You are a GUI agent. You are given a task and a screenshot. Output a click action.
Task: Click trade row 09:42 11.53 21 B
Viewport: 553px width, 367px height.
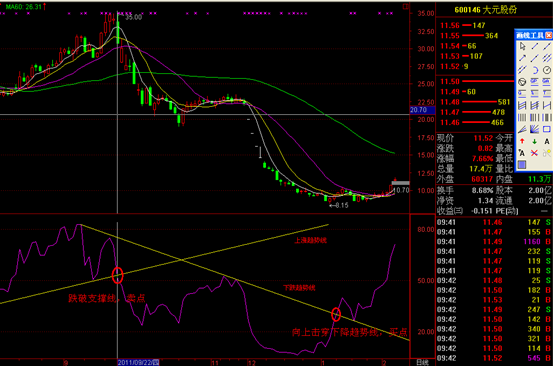(x=494, y=300)
